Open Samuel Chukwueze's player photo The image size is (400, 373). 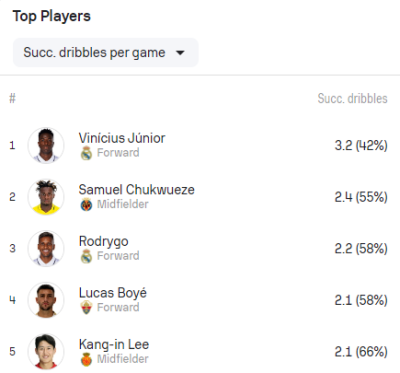[46, 197]
